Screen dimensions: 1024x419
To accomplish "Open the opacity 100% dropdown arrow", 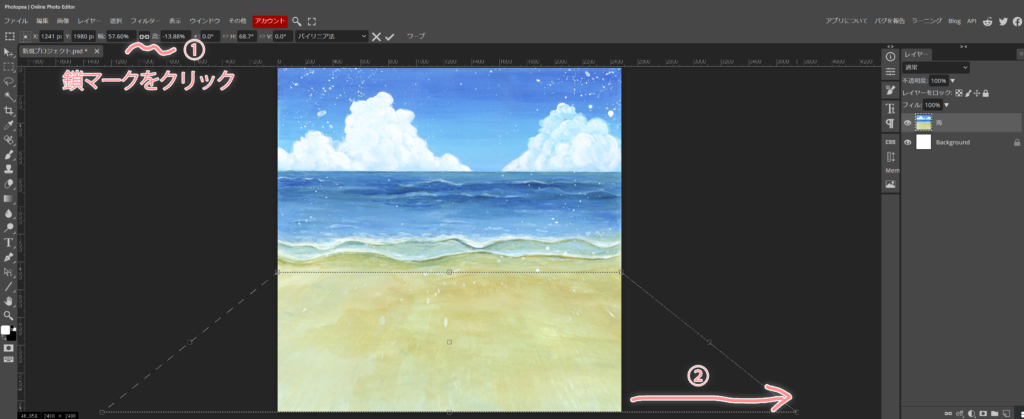I will click(x=953, y=80).
